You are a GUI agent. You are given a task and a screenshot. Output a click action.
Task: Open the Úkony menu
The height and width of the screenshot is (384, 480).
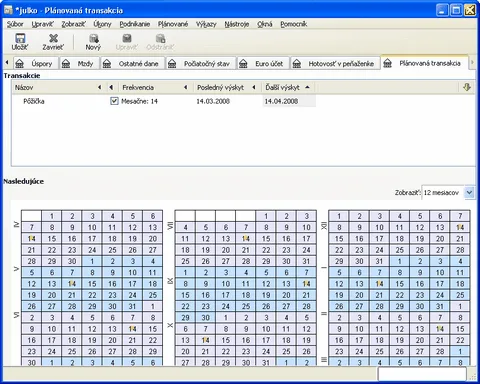(102, 24)
